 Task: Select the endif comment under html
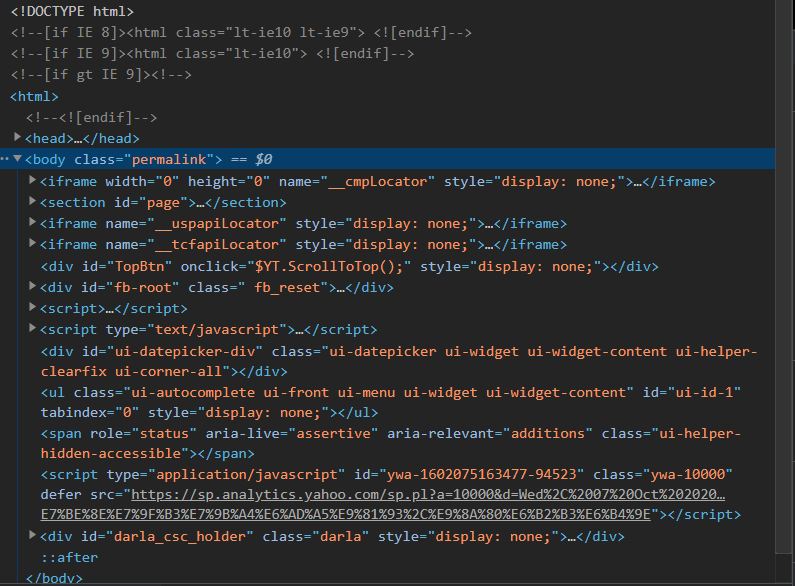(x=92, y=118)
